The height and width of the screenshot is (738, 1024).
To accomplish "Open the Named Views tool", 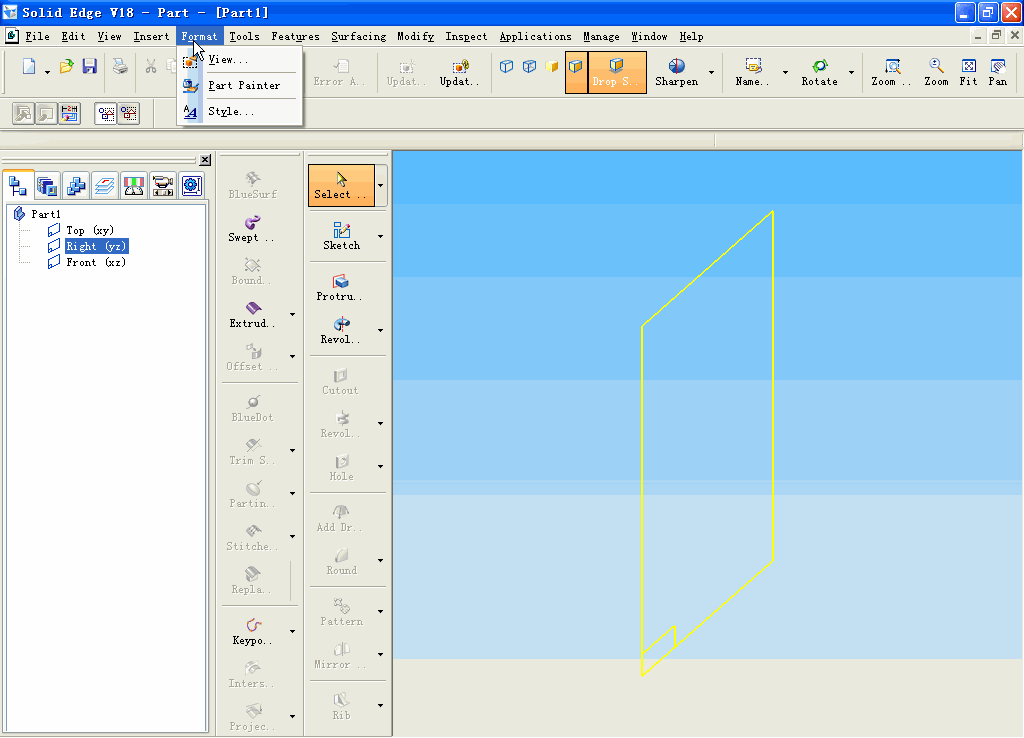I will point(752,72).
